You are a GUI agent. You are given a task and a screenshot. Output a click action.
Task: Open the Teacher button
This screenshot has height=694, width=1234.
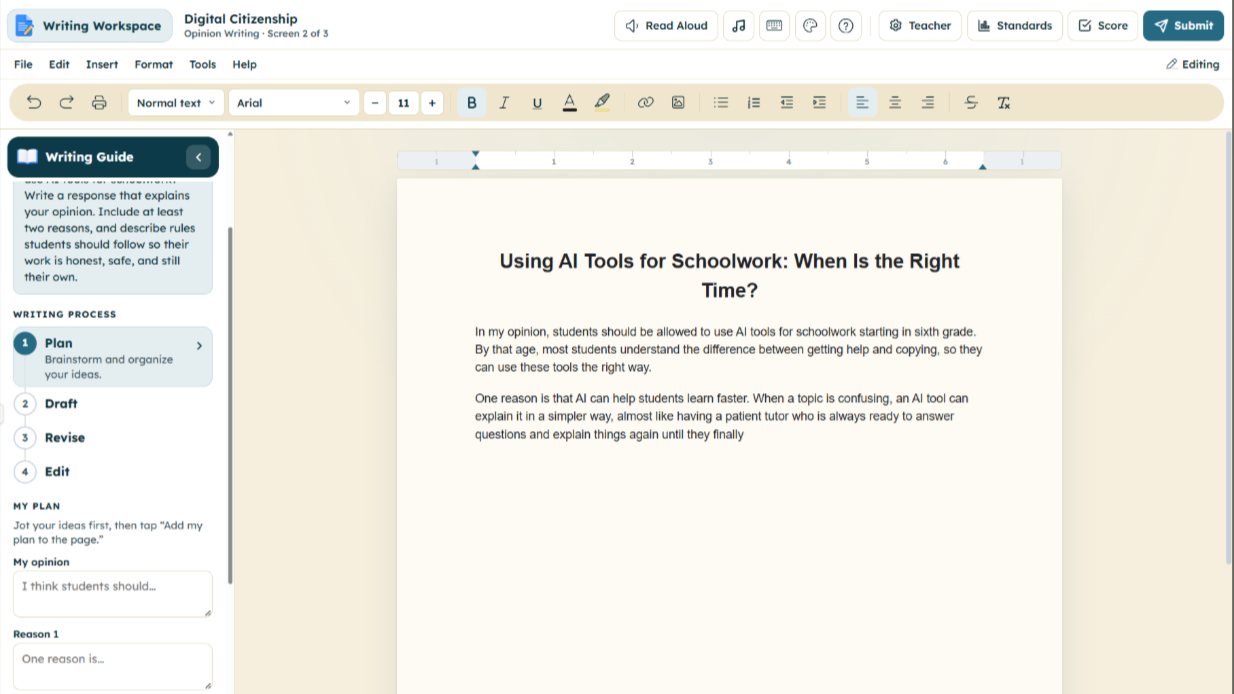[920, 26]
